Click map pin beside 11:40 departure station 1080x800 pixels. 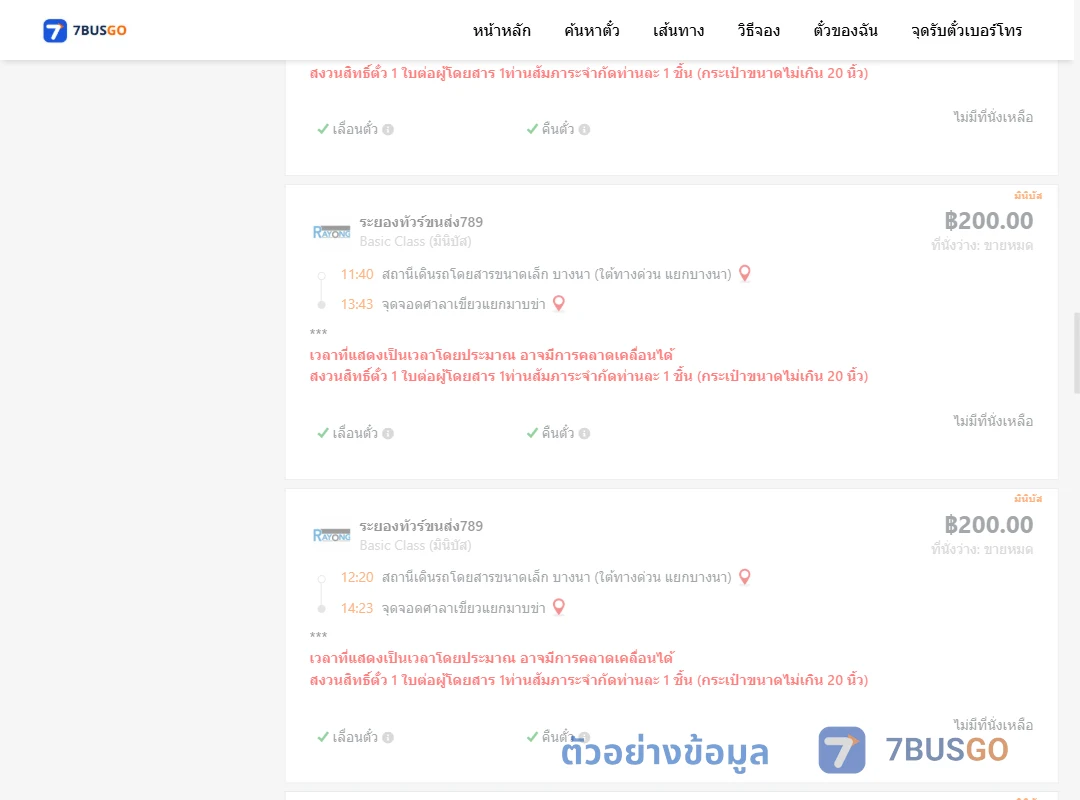745,274
